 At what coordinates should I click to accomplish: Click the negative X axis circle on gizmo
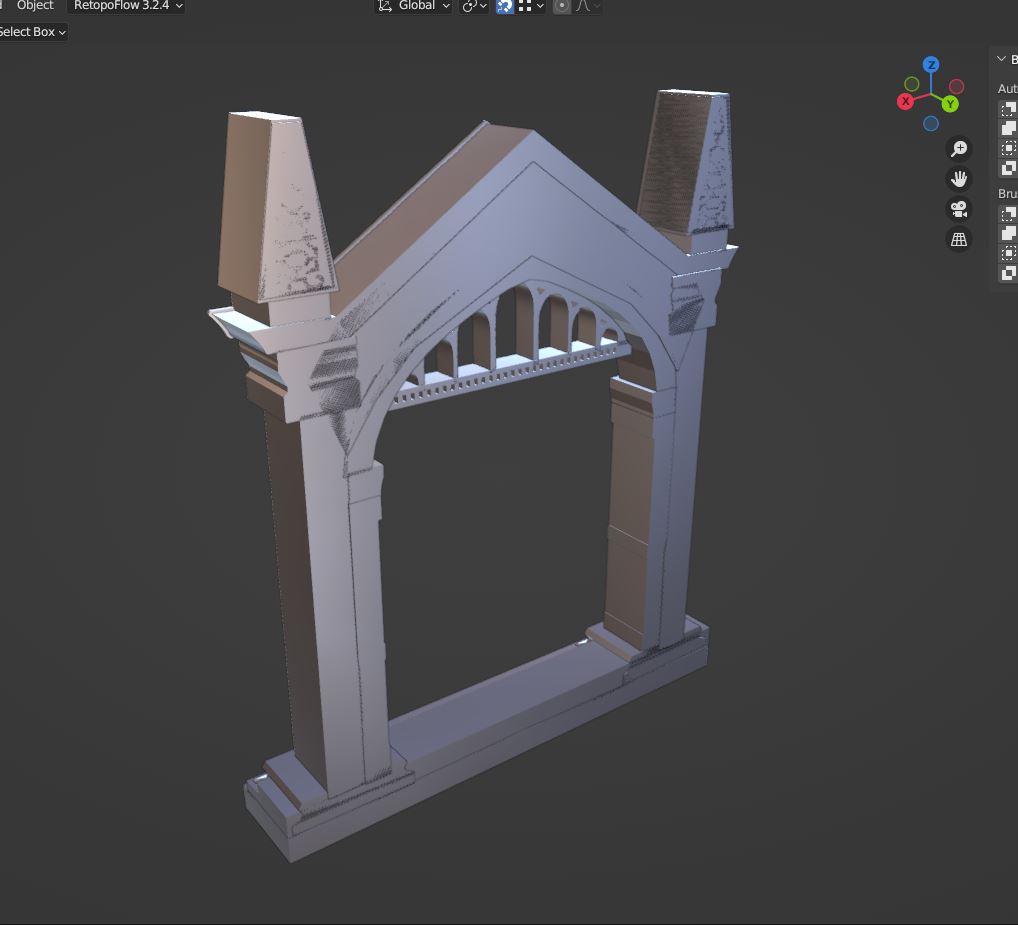[956, 86]
